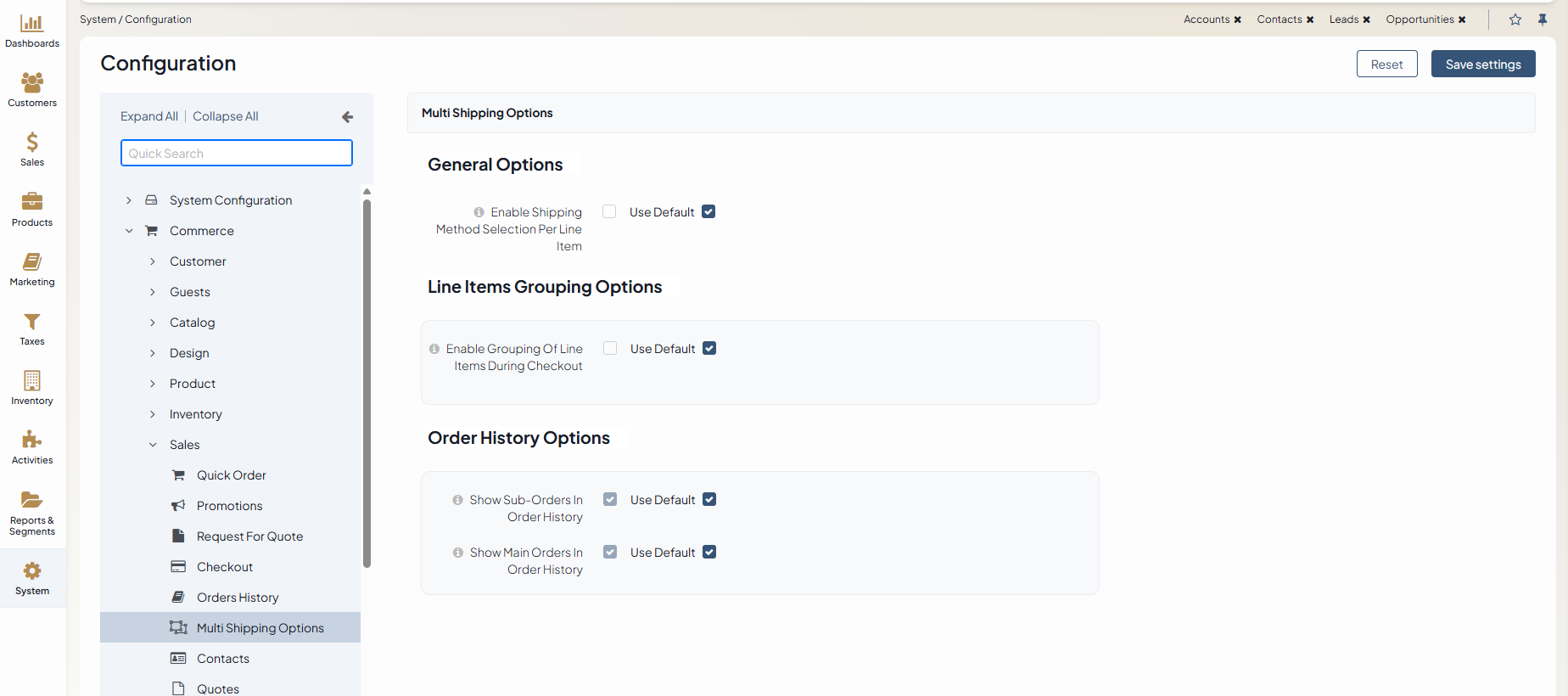Toggle Use Default for Show Sub-Orders

click(x=709, y=500)
